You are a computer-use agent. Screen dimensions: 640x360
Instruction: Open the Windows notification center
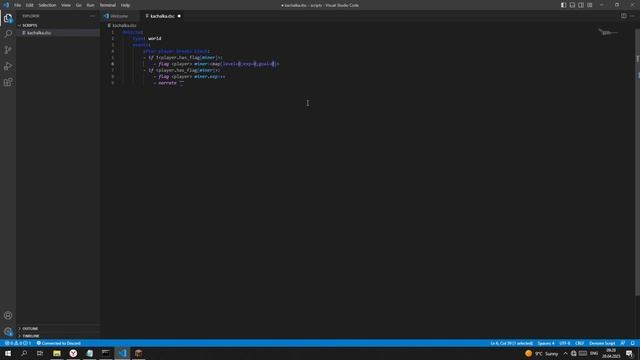[x=629, y=353]
